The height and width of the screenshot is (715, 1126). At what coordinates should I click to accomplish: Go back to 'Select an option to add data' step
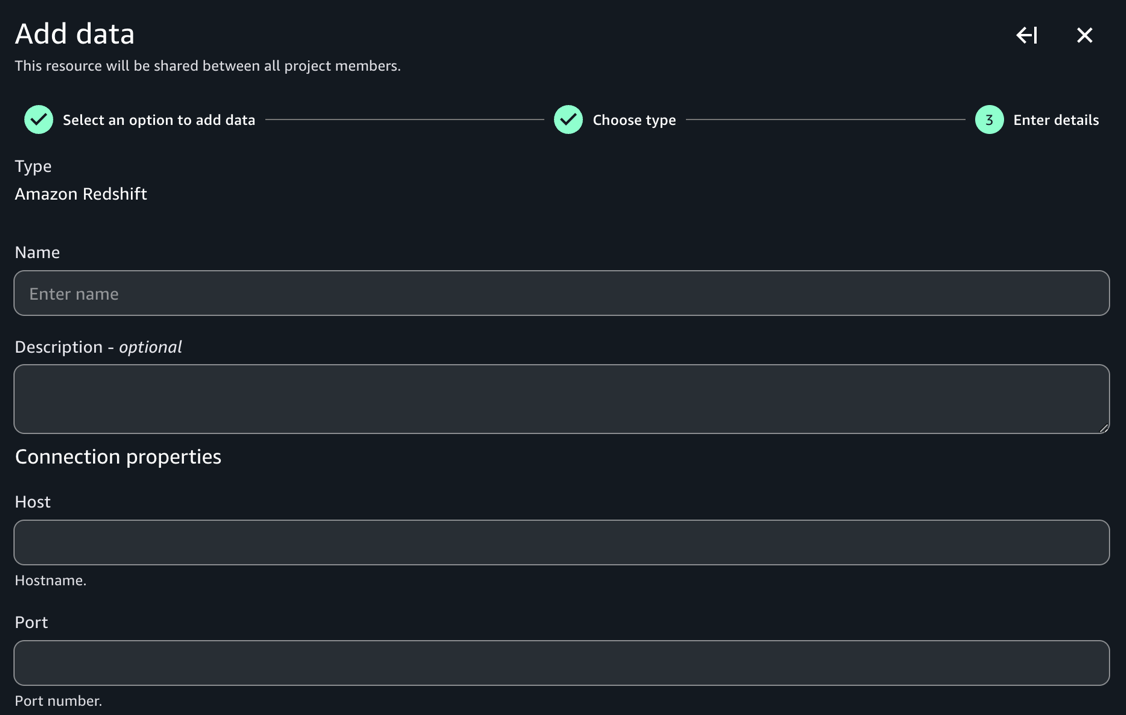coord(159,120)
